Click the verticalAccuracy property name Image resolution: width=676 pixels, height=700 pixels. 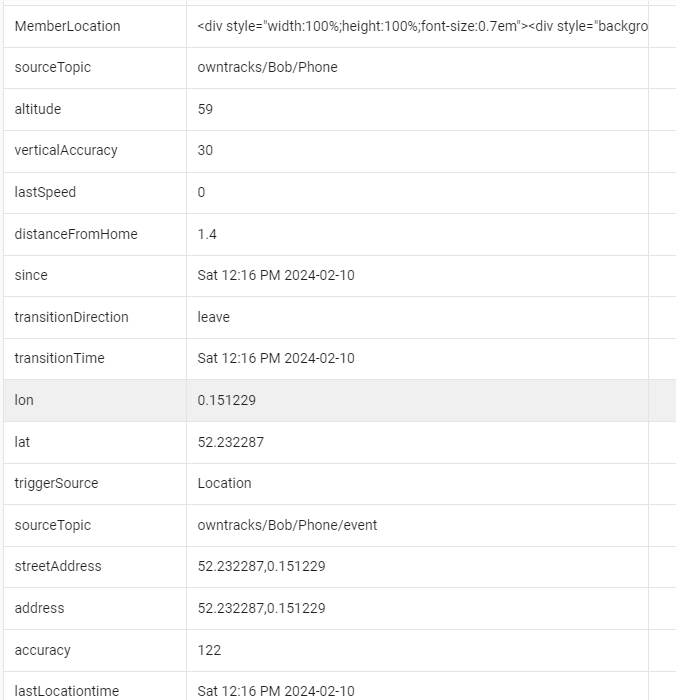[x=66, y=150]
